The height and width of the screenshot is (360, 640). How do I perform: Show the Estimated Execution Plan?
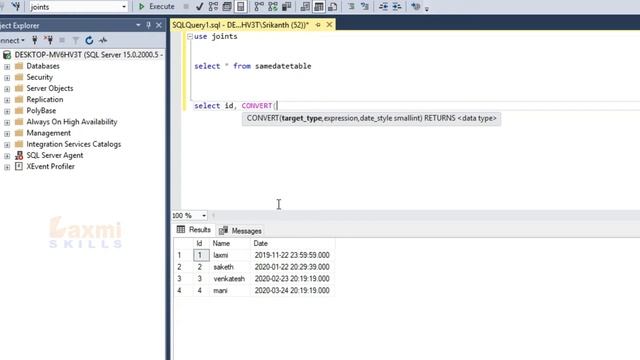click(213, 7)
